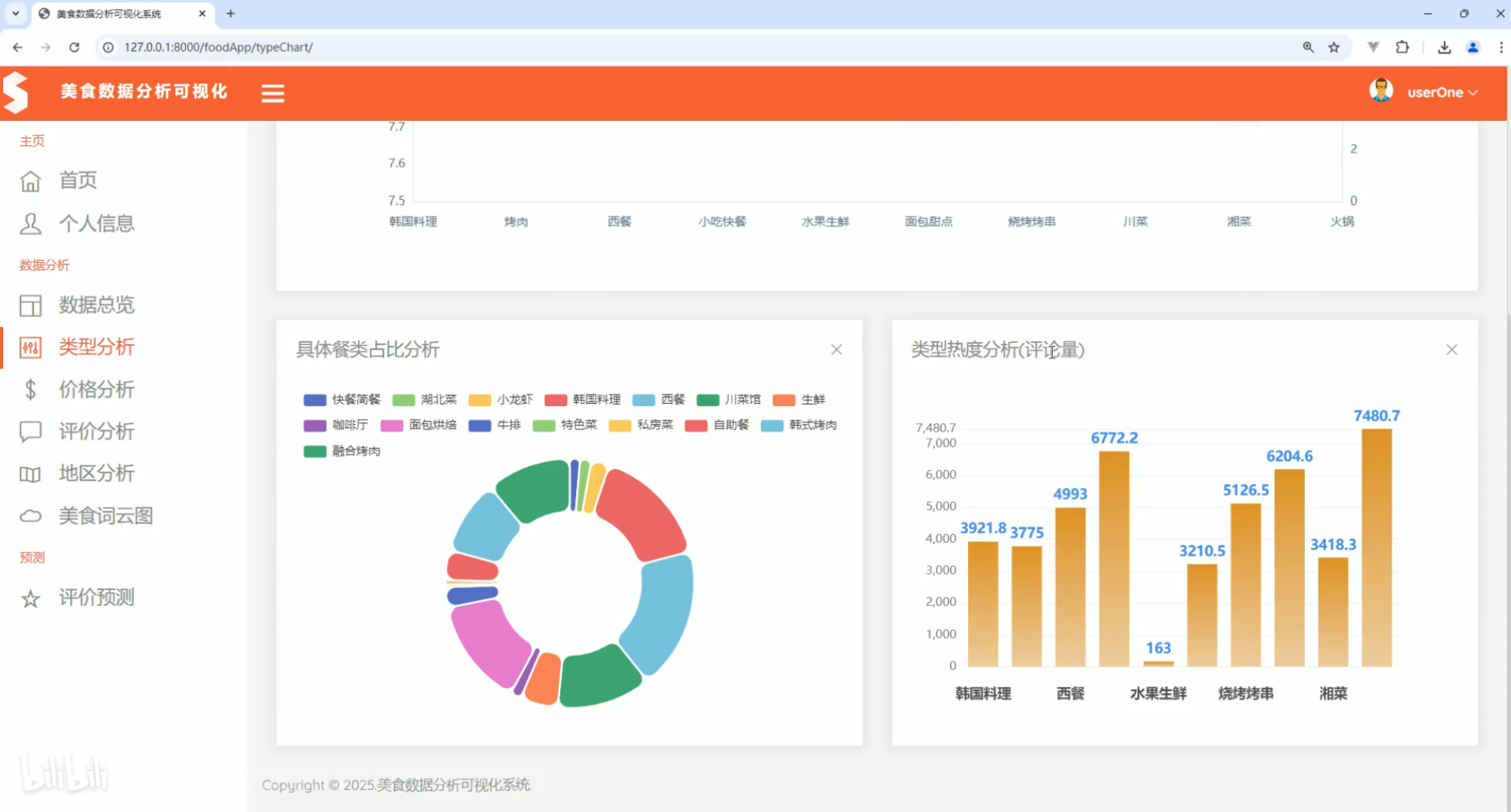Select the 数据总览 layout icon

[30, 305]
